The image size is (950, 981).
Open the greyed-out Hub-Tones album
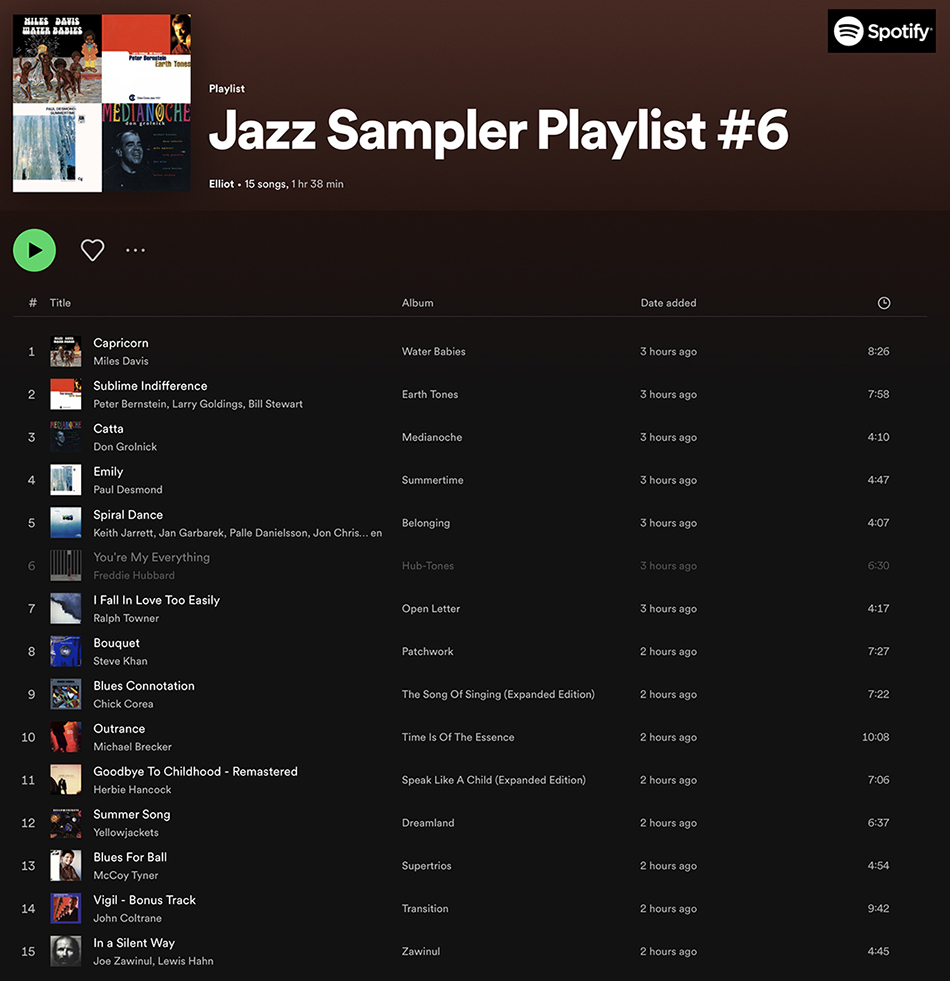pos(428,566)
